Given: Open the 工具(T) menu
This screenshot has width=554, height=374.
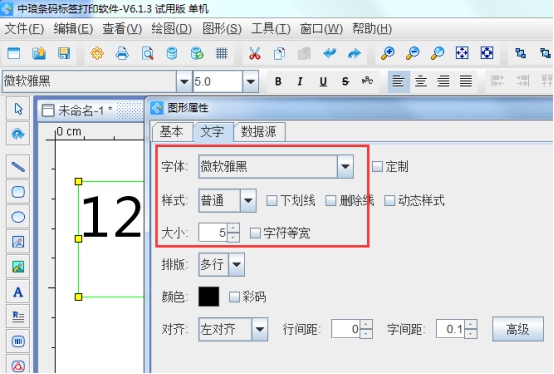Looking at the screenshot, I should pos(271,29).
